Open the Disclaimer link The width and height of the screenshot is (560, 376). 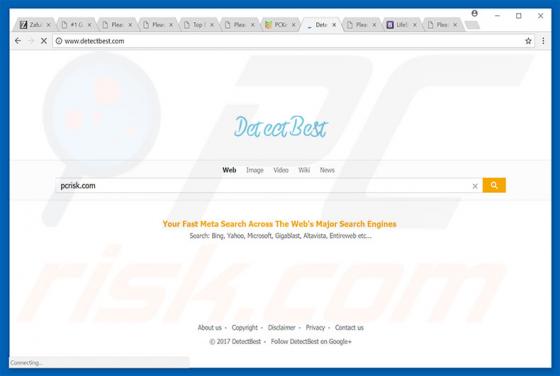[x=282, y=327]
